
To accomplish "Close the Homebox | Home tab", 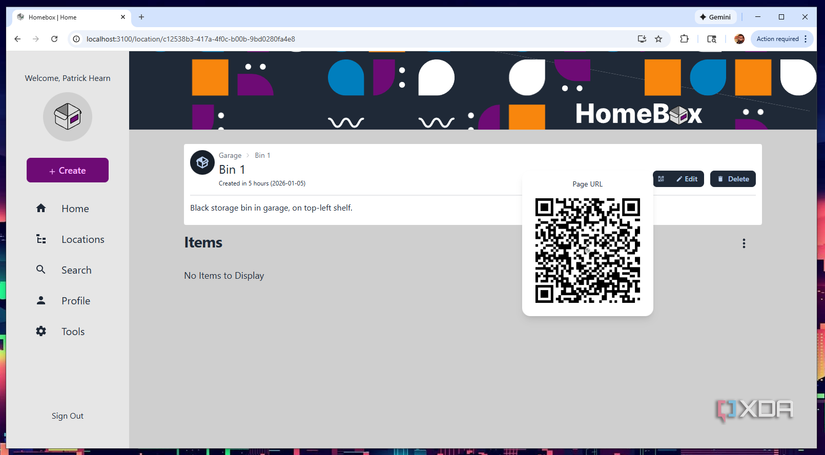I will tap(123, 17).
